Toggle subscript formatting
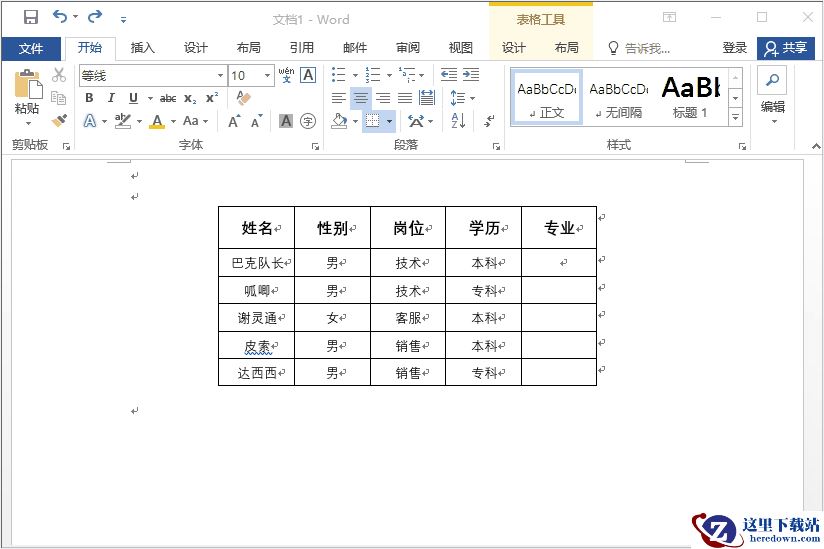The image size is (824, 549). (x=190, y=98)
